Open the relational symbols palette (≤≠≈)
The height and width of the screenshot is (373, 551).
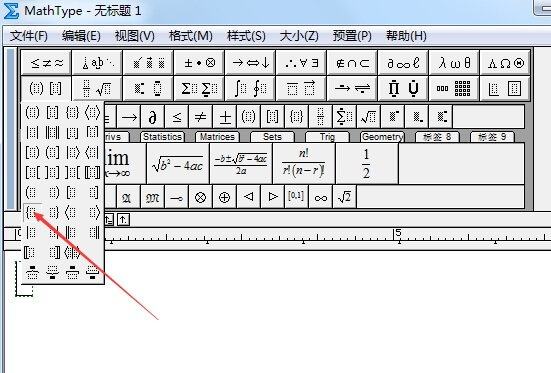pyautogui.click(x=46, y=63)
